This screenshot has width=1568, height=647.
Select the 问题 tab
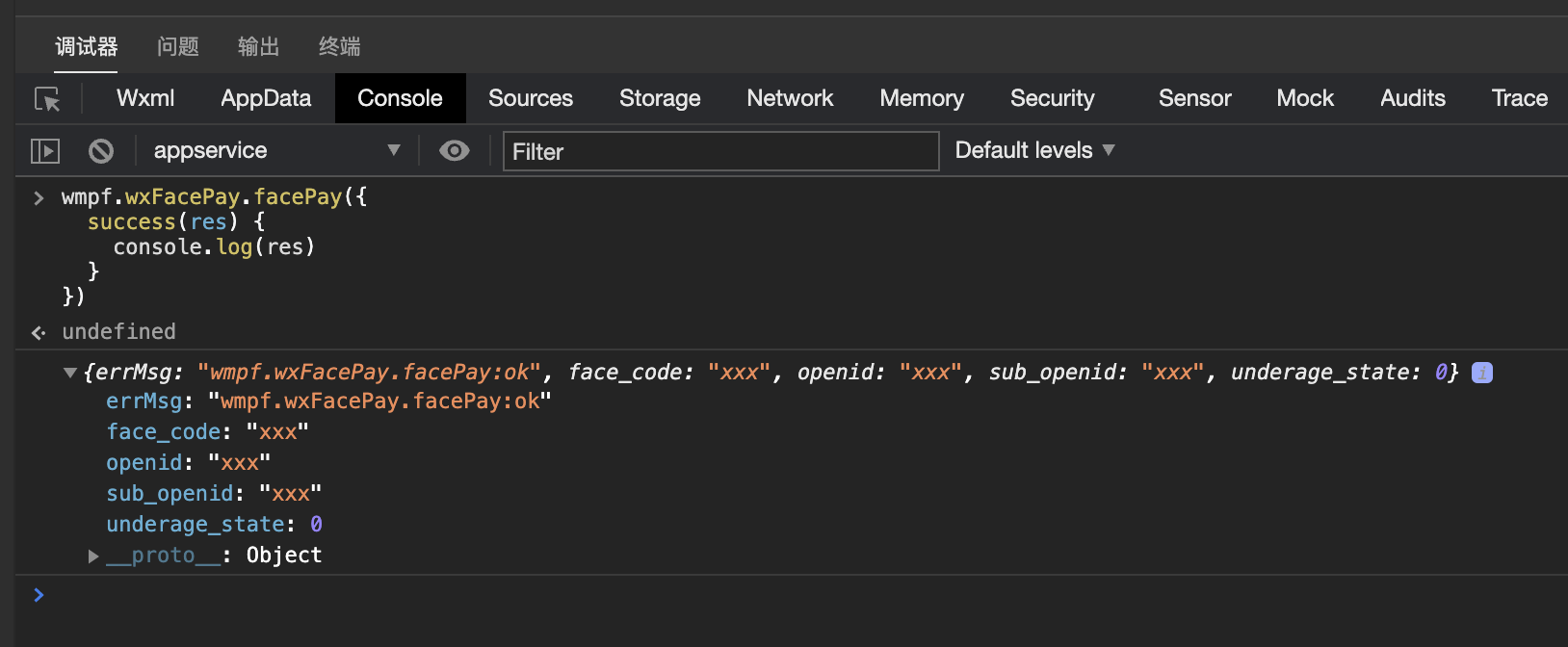tap(178, 46)
